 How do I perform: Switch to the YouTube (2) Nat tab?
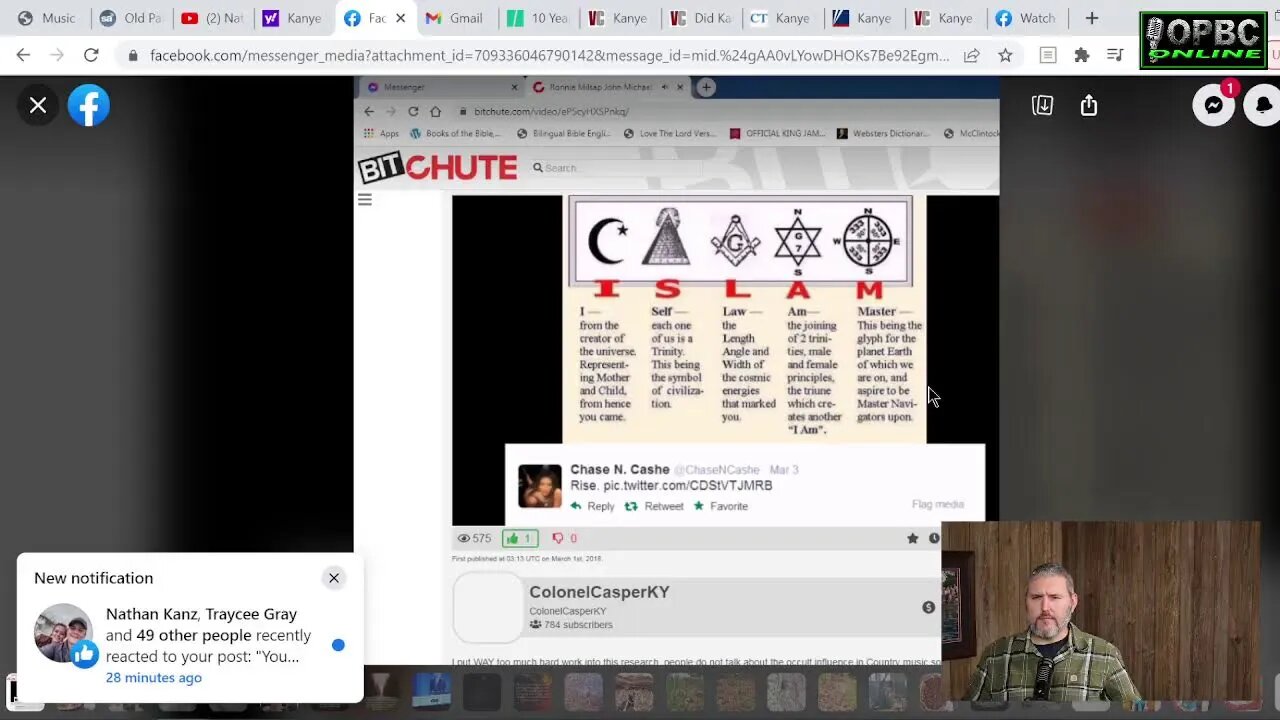[212, 18]
